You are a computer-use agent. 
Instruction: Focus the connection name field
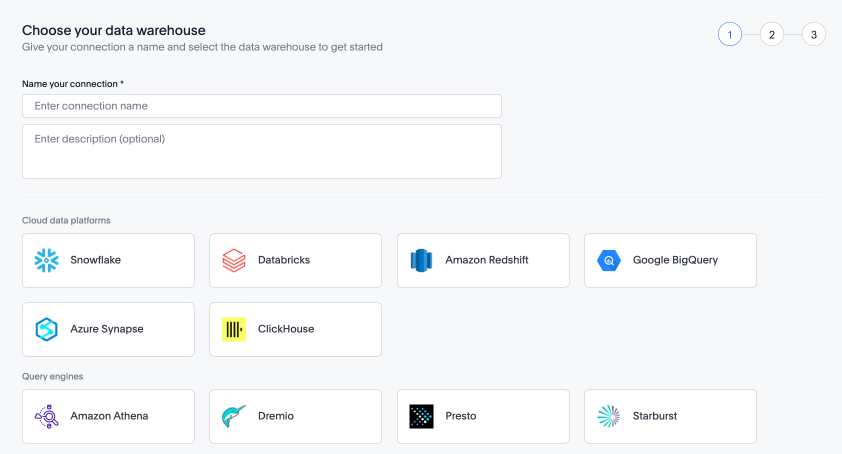click(x=261, y=106)
